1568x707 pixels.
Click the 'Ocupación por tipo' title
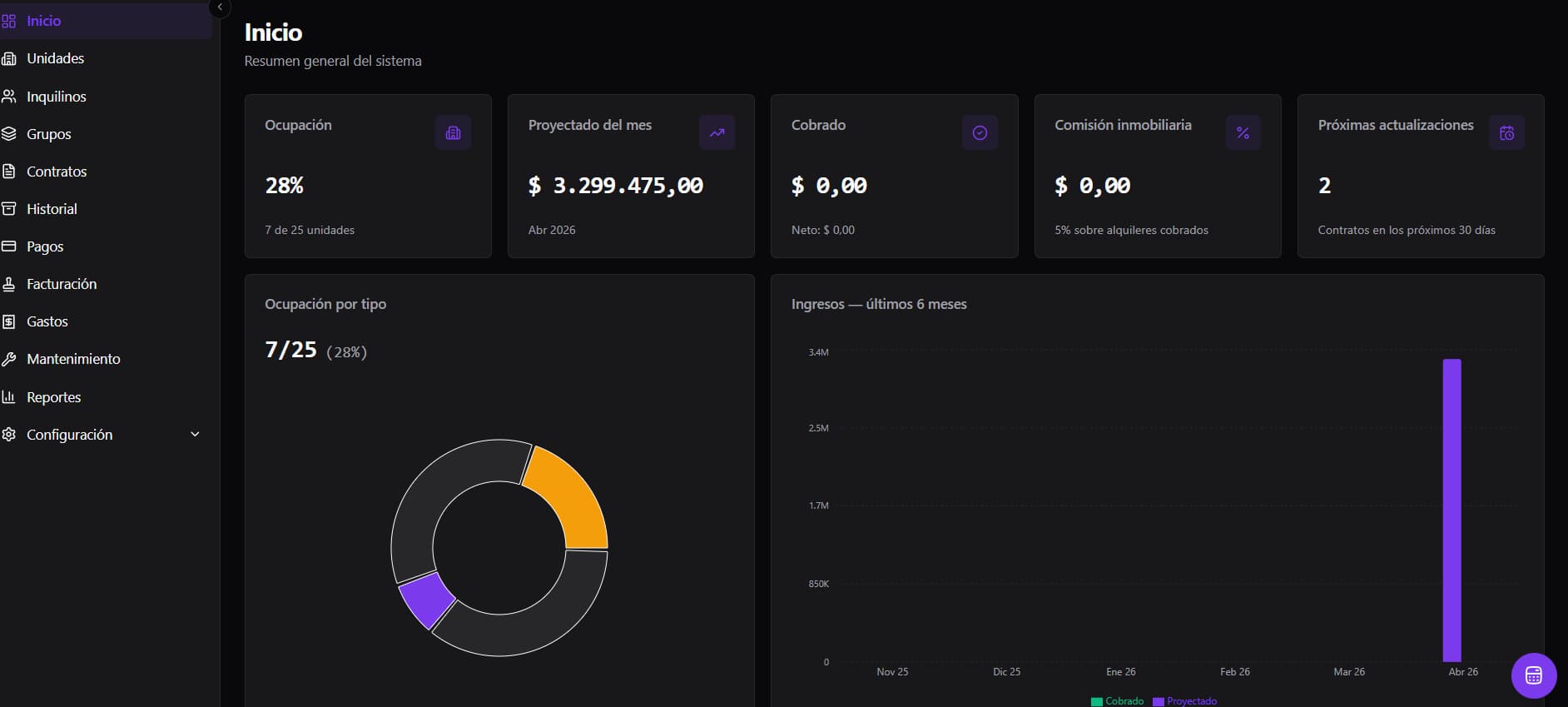[325, 304]
